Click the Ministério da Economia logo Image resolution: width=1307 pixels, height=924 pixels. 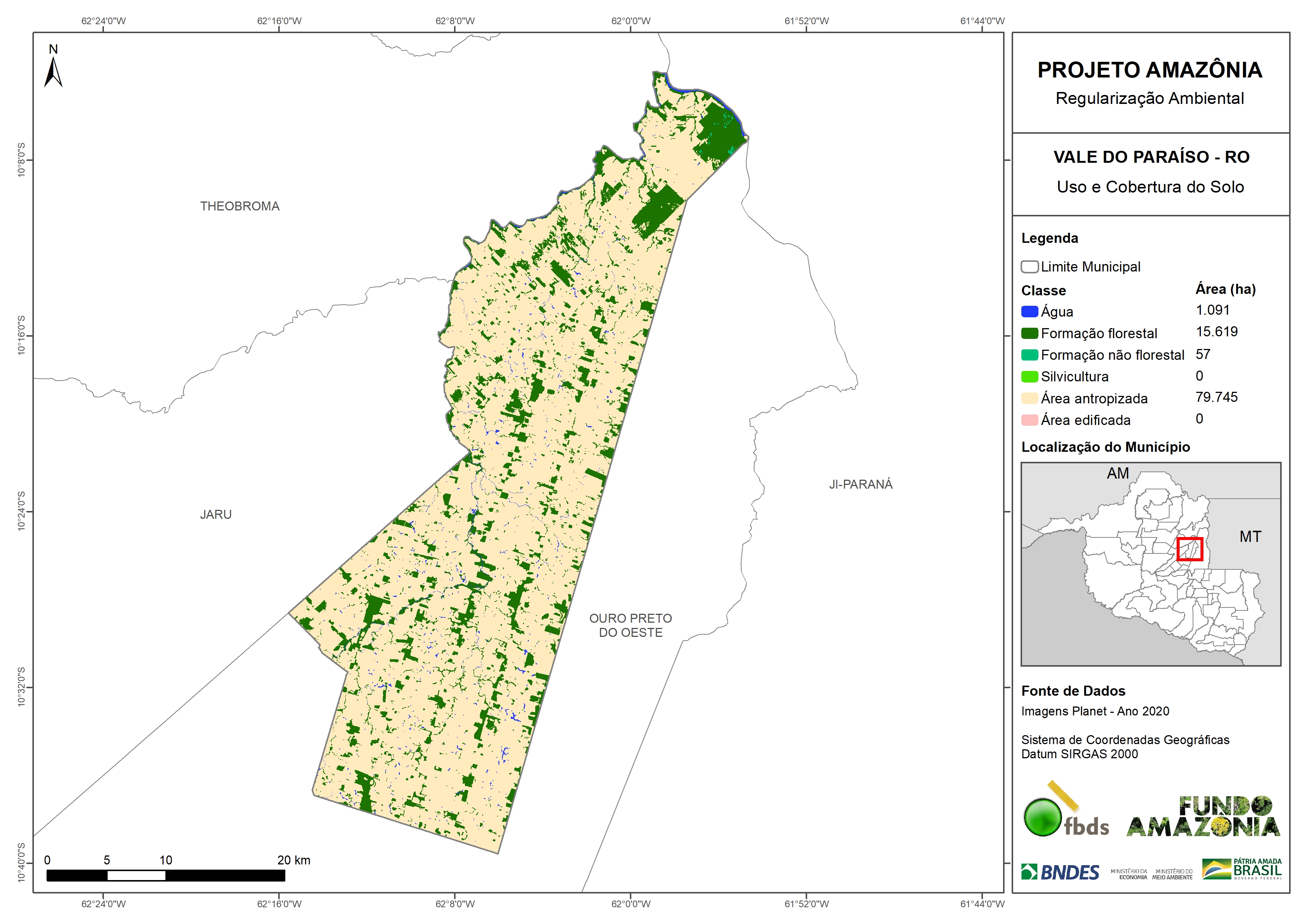[1129, 874]
